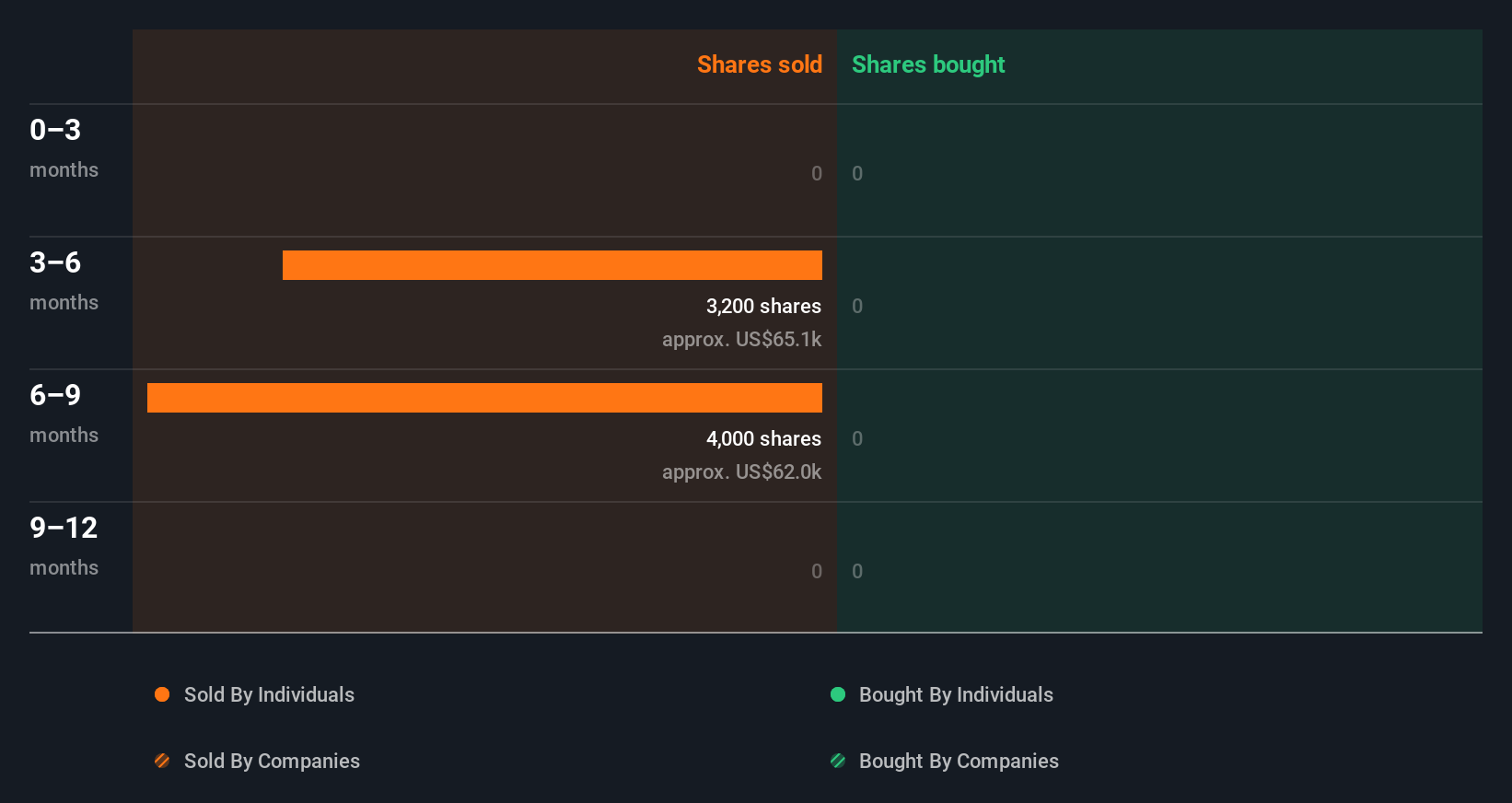The width and height of the screenshot is (1512, 803).
Task: Click the Shares bought column header
Action: coord(928,64)
